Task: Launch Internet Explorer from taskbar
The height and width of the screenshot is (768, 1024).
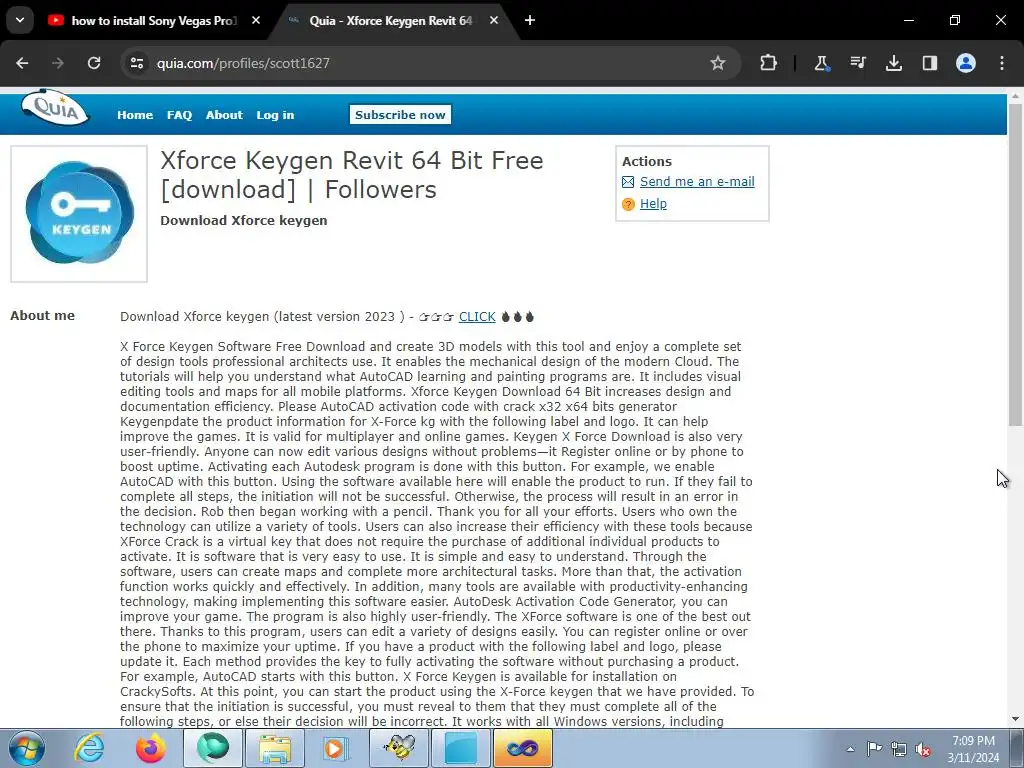Action: (89, 748)
